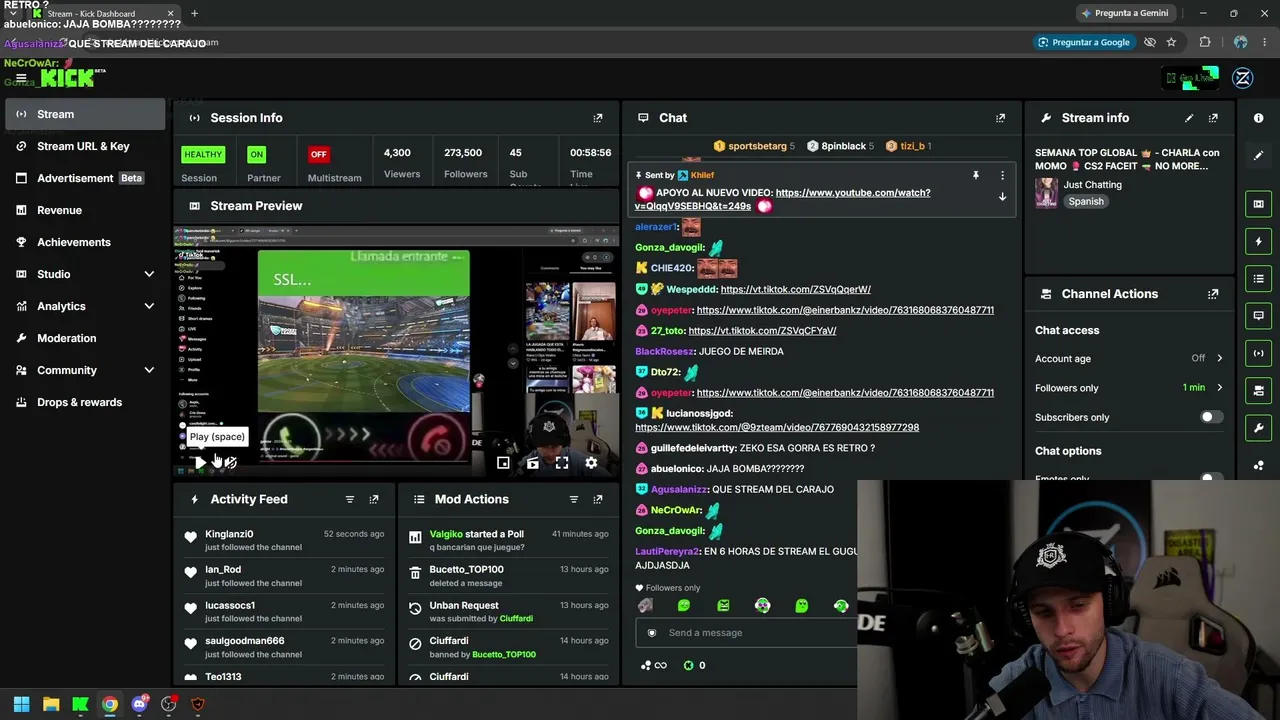
Task: Click the info icon in right rail
Action: click(x=1258, y=118)
